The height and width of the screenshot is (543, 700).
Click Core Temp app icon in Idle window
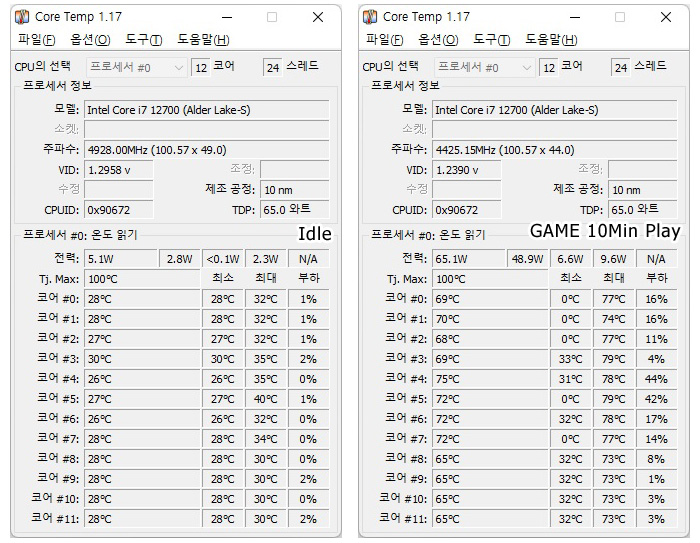tap(22, 17)
